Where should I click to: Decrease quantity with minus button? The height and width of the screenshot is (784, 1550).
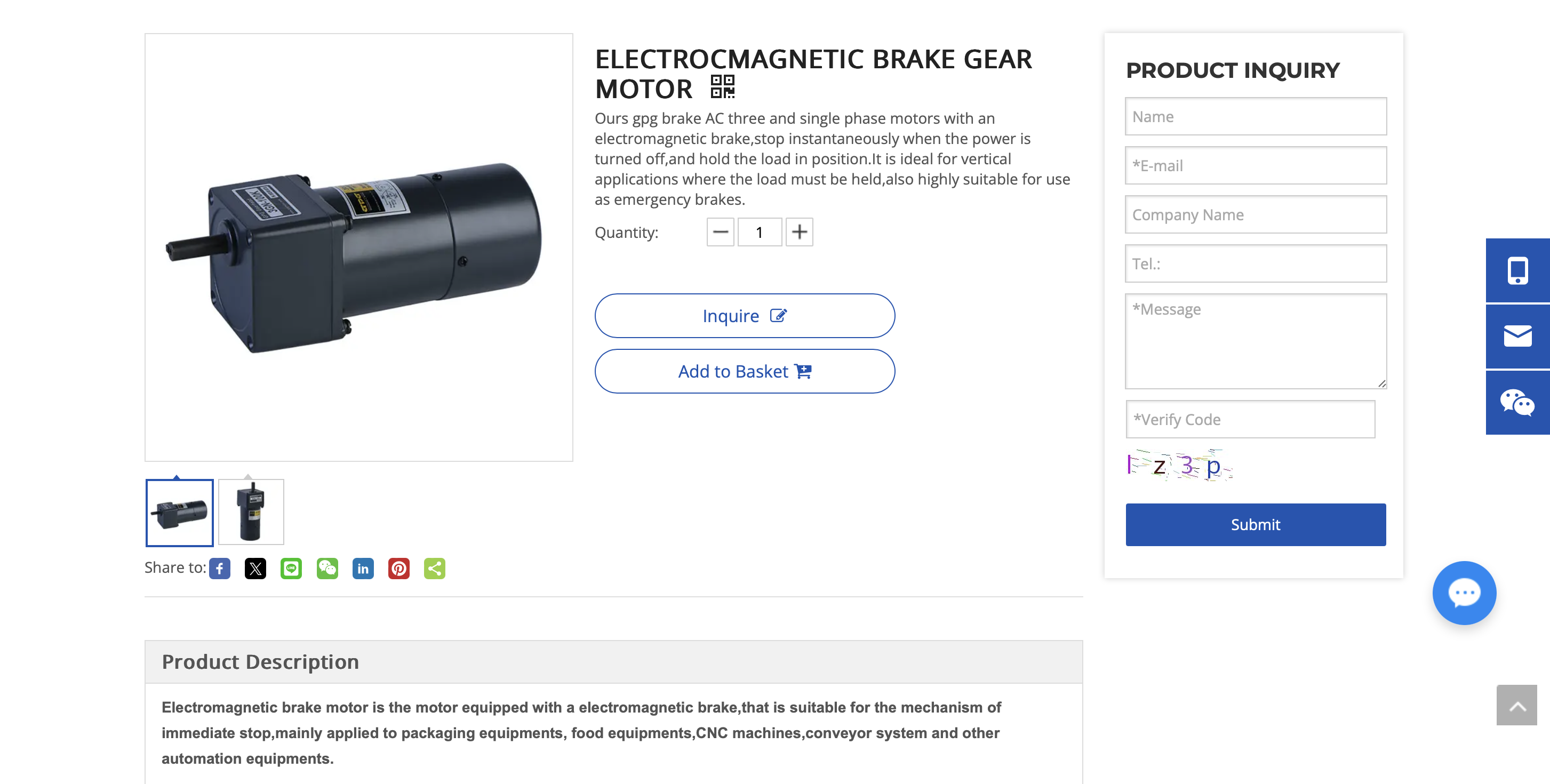point(720,232)
